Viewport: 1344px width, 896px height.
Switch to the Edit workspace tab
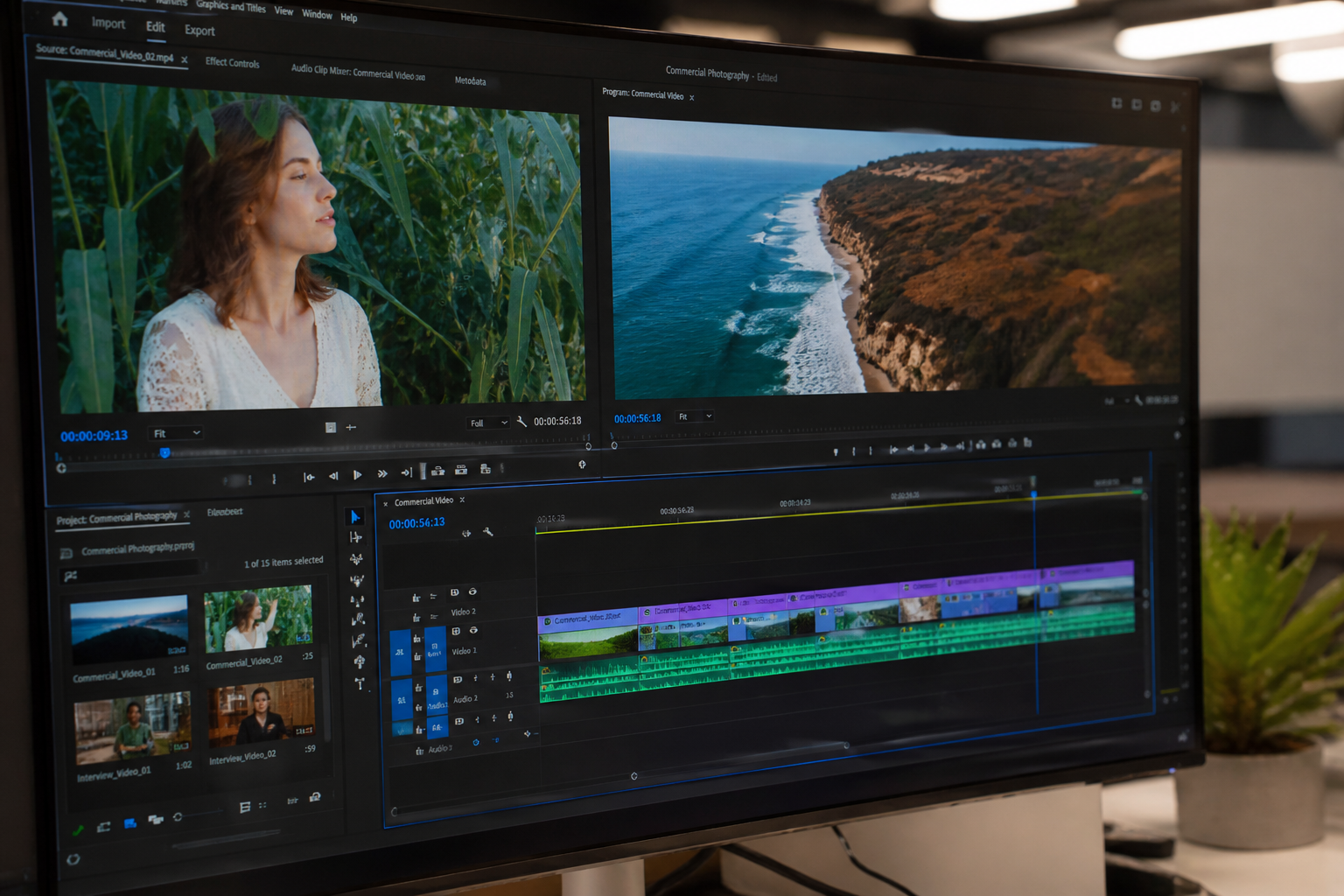pos(156,26)
